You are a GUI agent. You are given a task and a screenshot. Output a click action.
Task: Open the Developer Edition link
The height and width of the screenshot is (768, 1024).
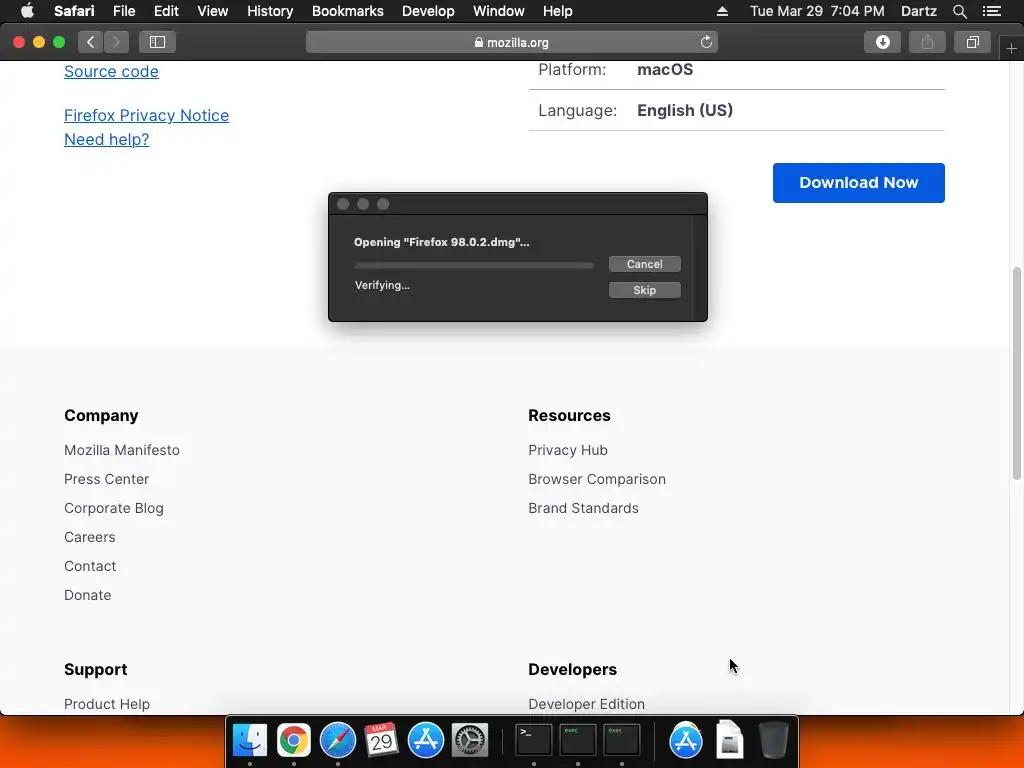586,704
